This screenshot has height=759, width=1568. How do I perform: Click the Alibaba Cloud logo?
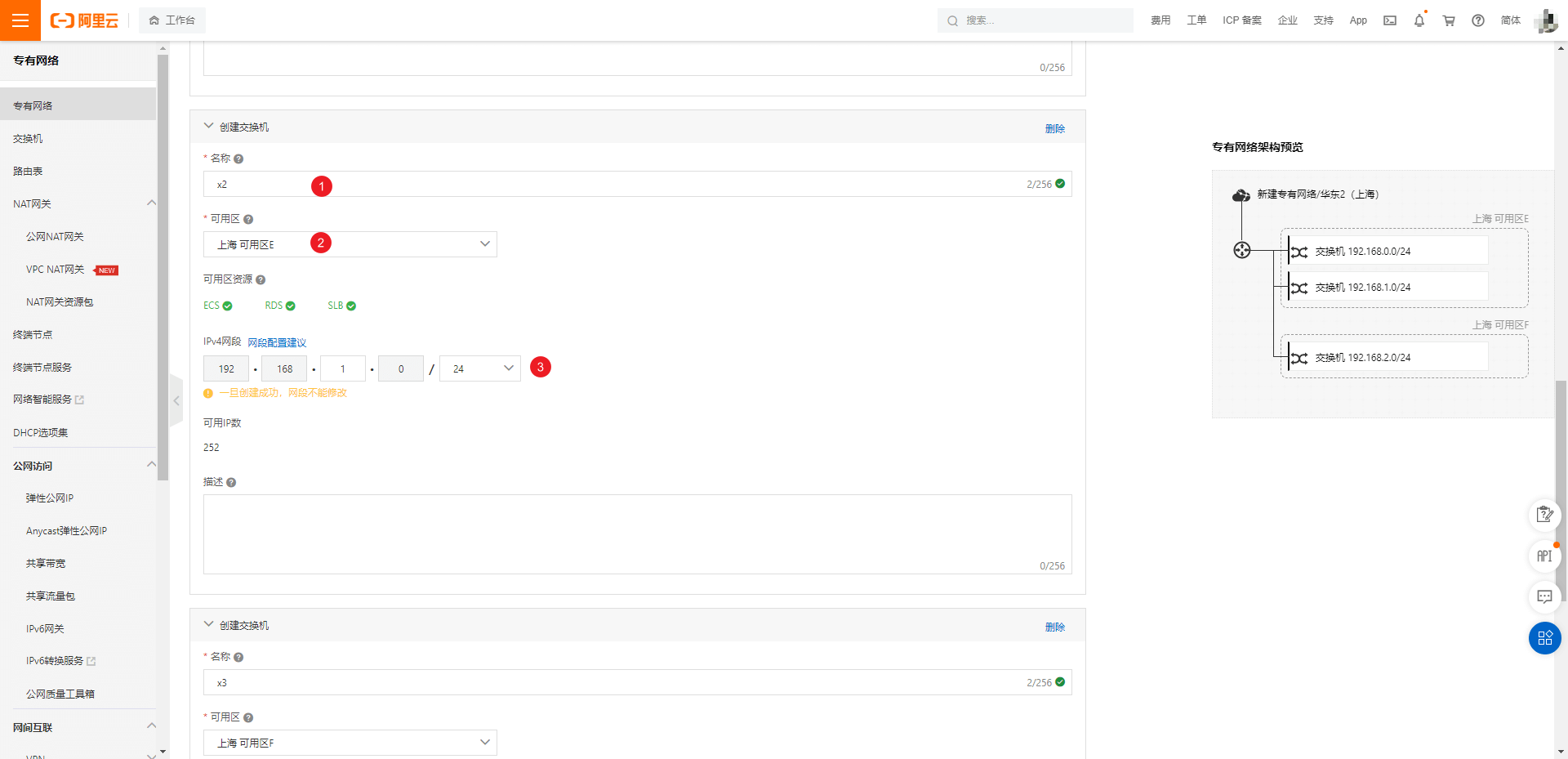tap(84, 20)
